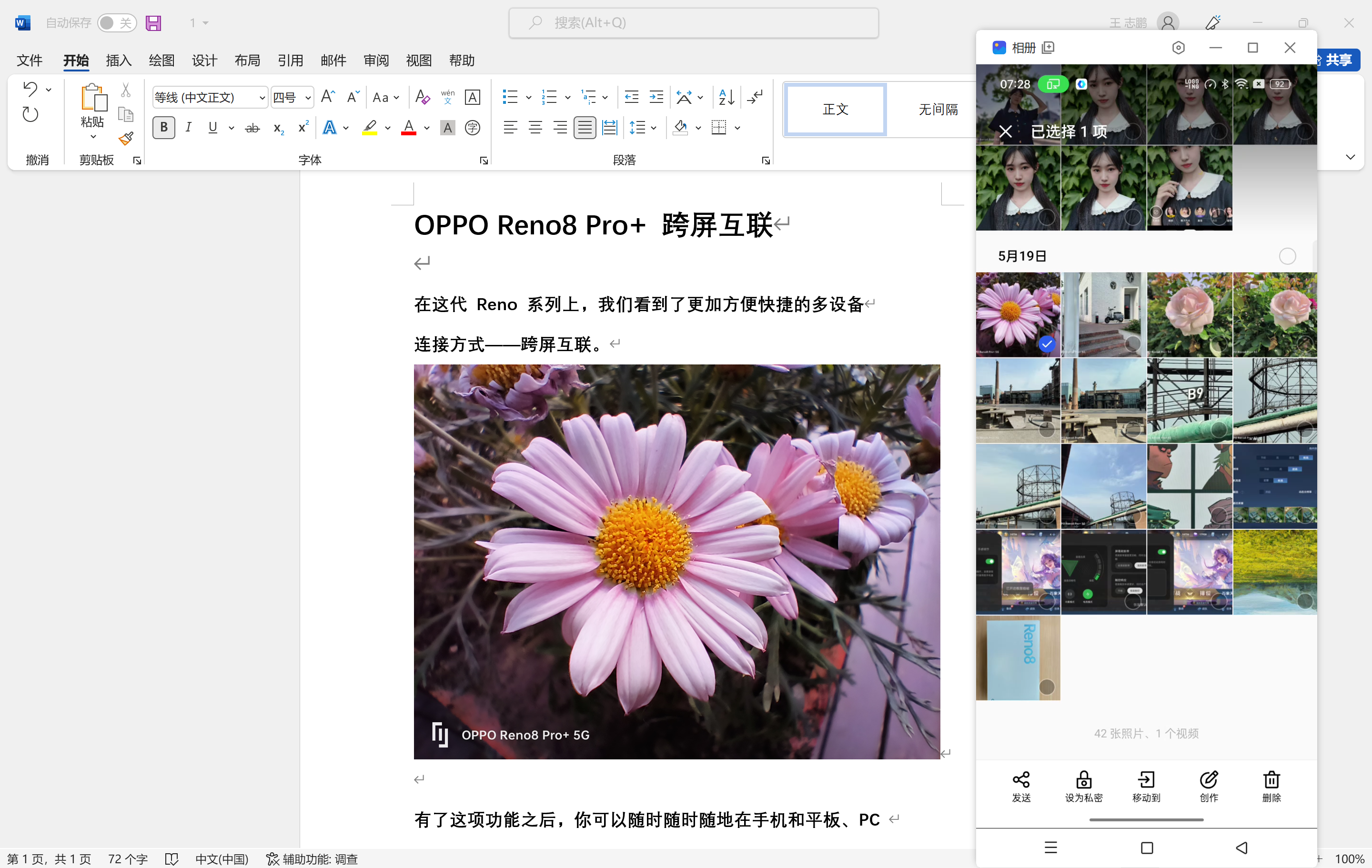
Task: Click the Accessibility check status button
Action: coord(312,858)
